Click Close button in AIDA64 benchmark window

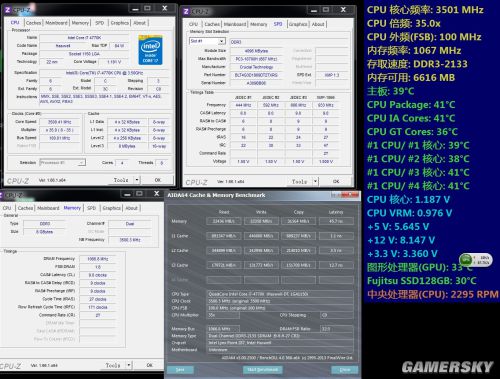click(345, 370)
